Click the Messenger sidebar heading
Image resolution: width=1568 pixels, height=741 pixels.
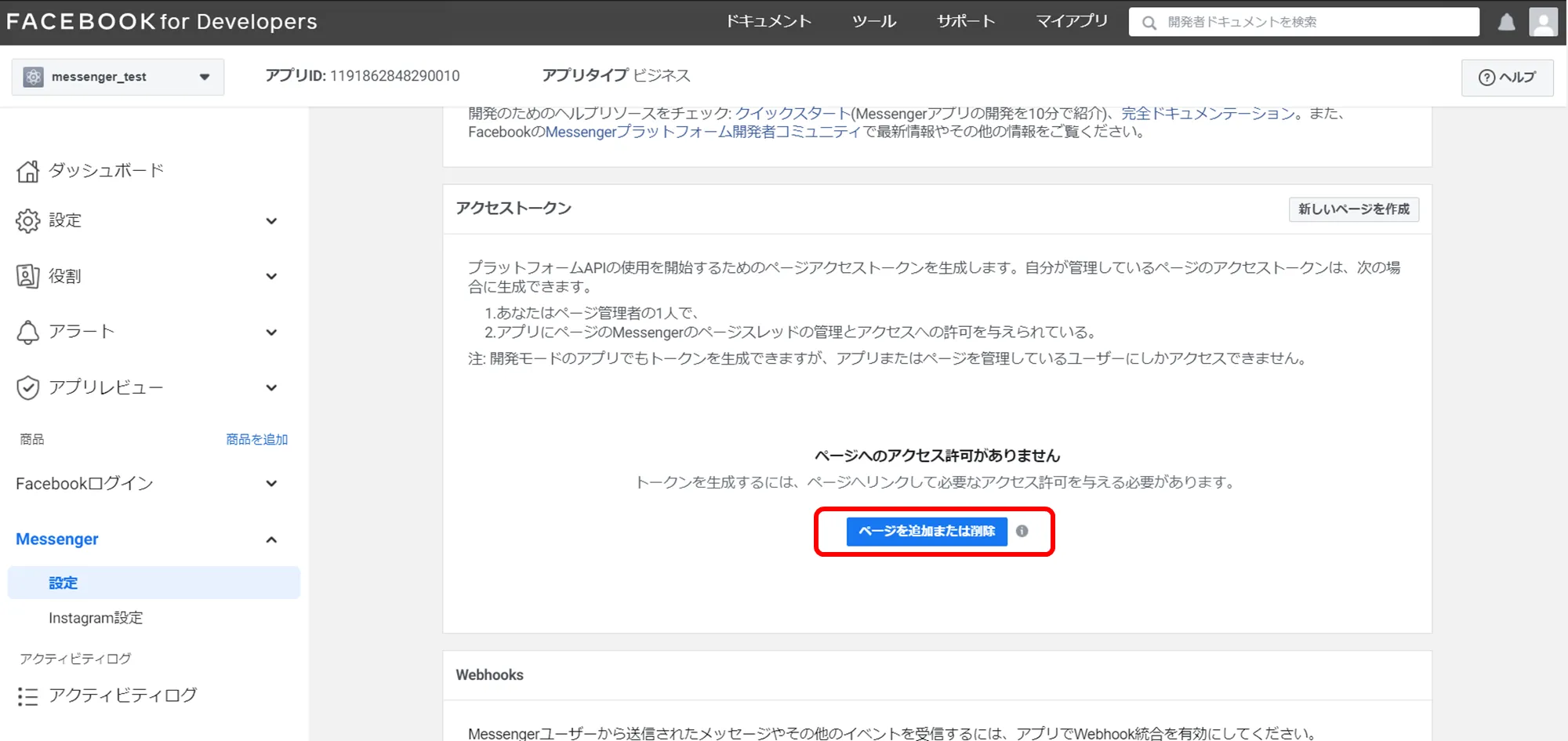(x=57, y=539)
